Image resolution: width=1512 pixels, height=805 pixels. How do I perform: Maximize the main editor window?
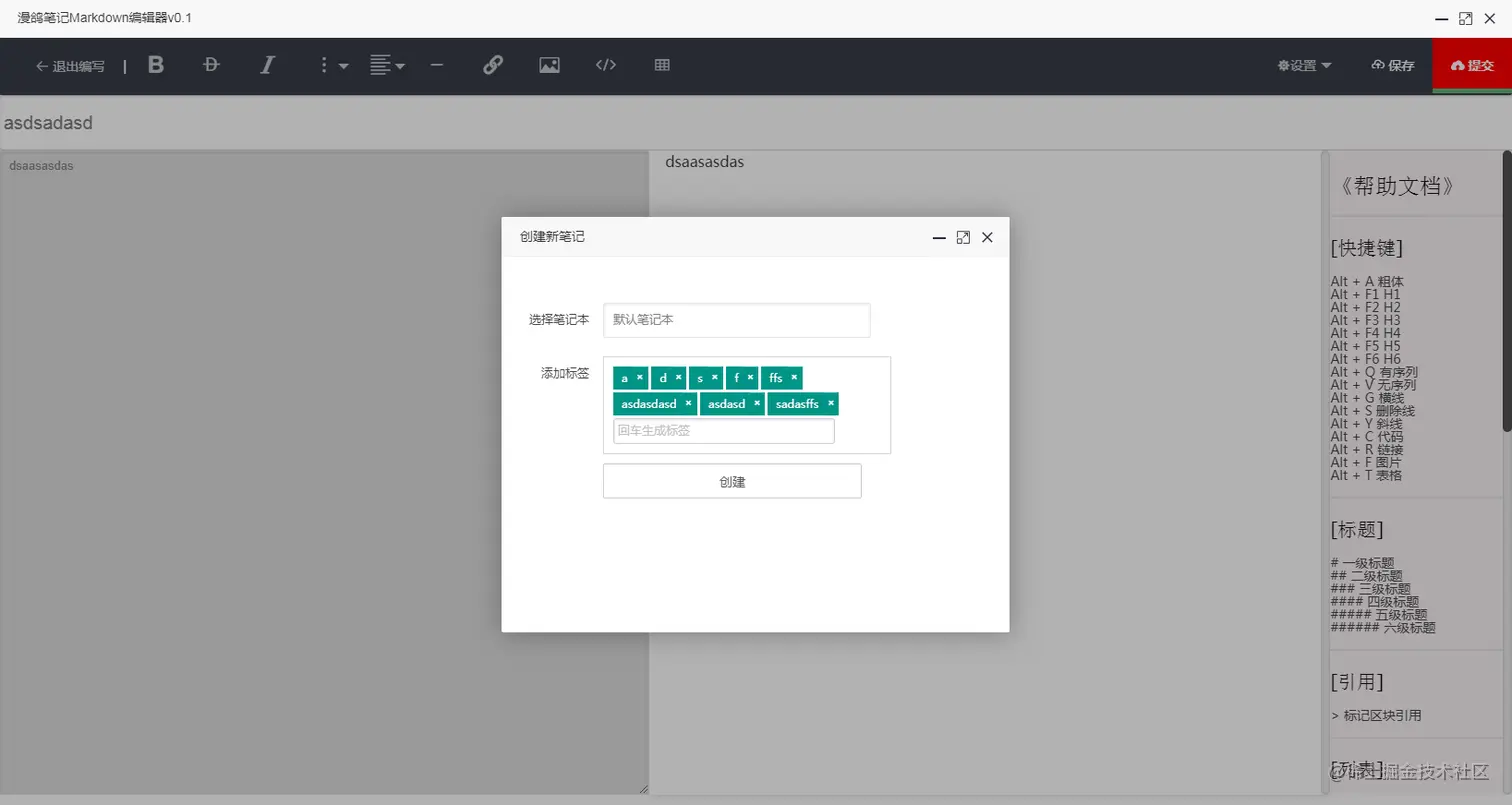coord(1465,18)
